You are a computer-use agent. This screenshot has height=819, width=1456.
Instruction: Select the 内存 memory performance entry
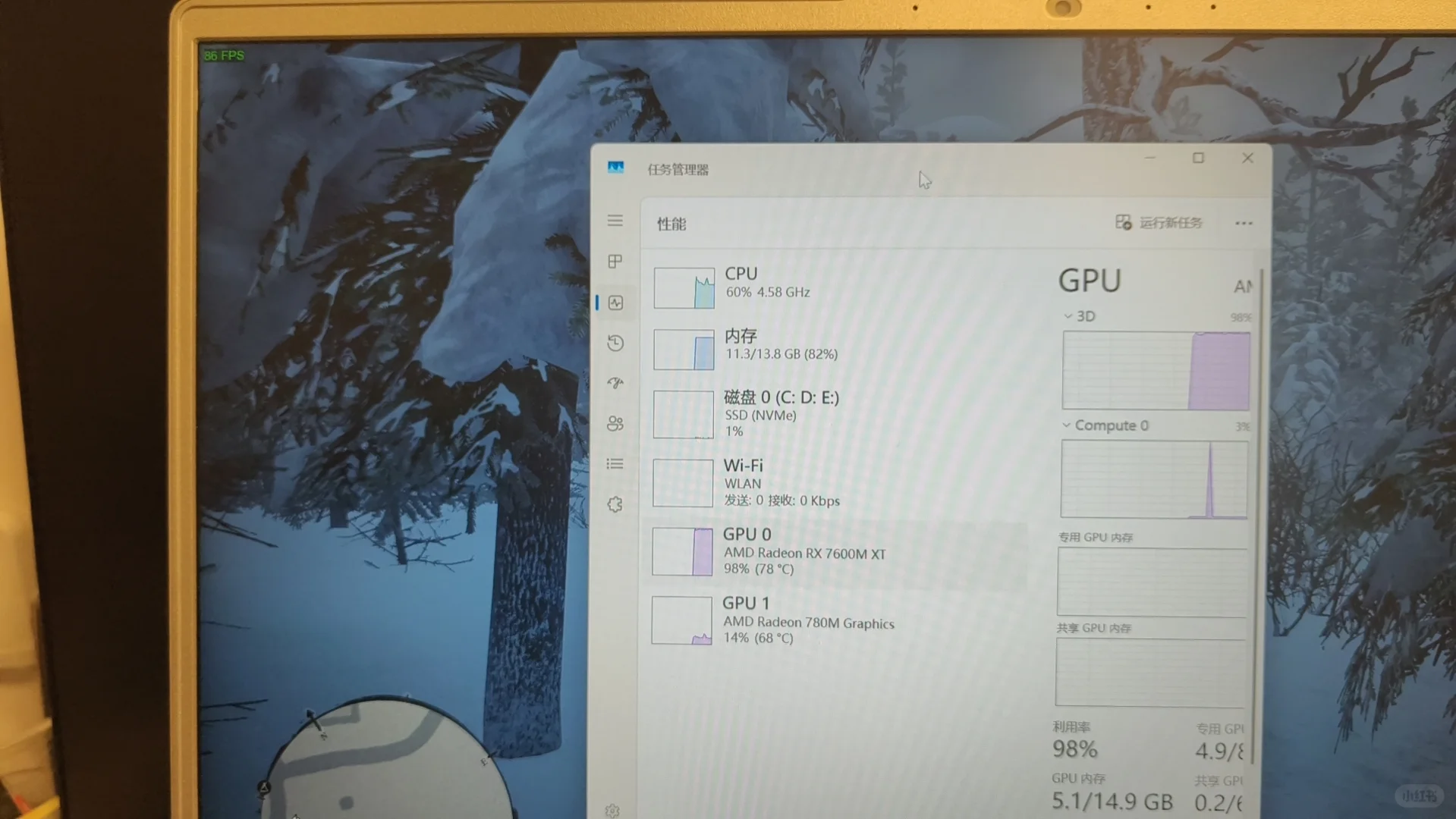[x=838, y=348]
